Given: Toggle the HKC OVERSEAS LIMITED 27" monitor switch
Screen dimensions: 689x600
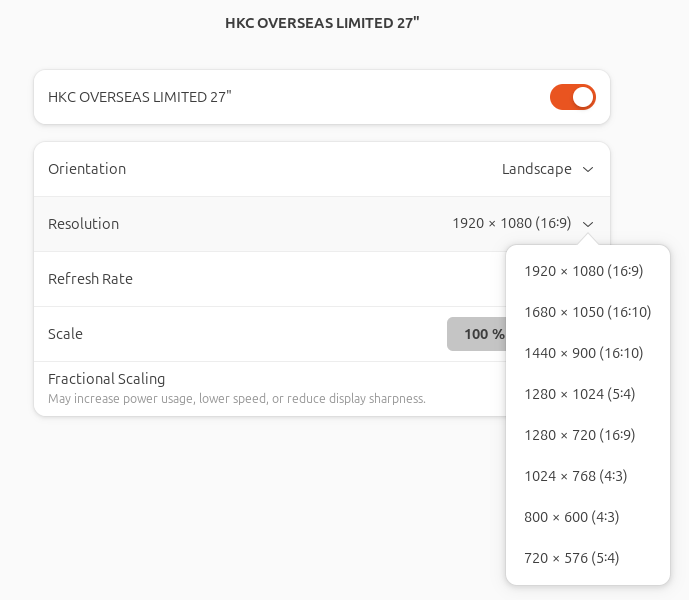Looking at the screenshot, I should point(572,97).
